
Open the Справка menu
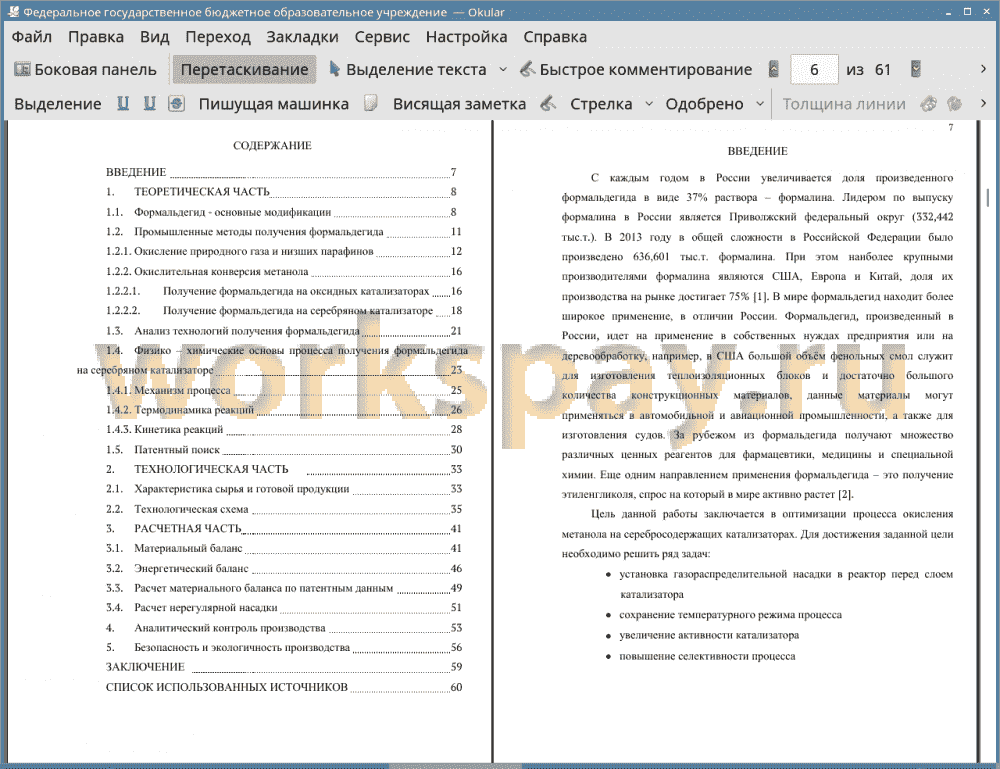555,37
